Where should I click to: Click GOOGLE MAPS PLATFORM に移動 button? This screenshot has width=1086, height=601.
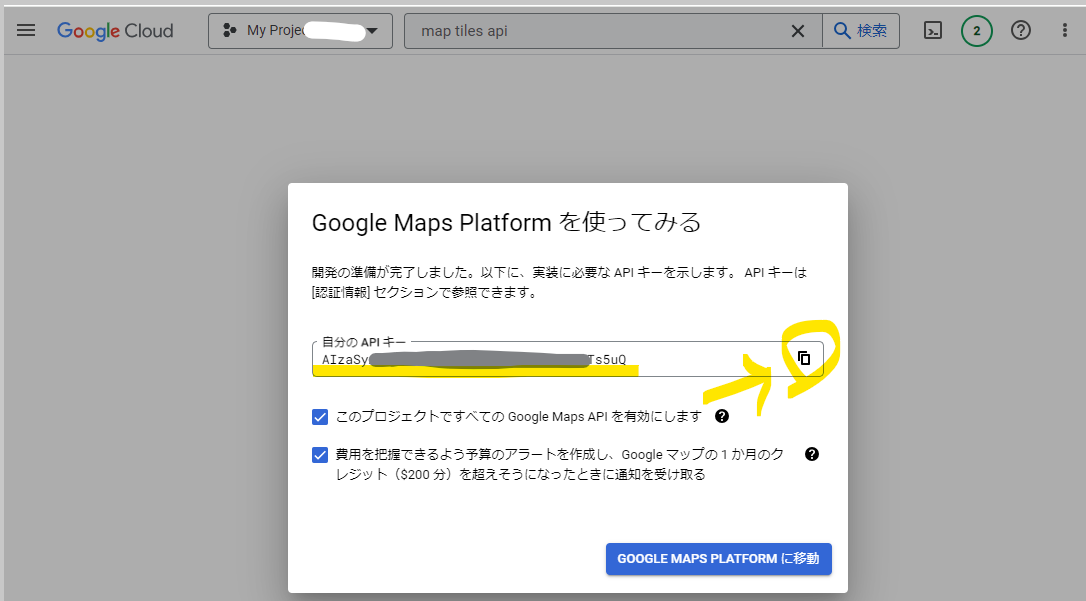pyautogui.click(x=719, y=559)
